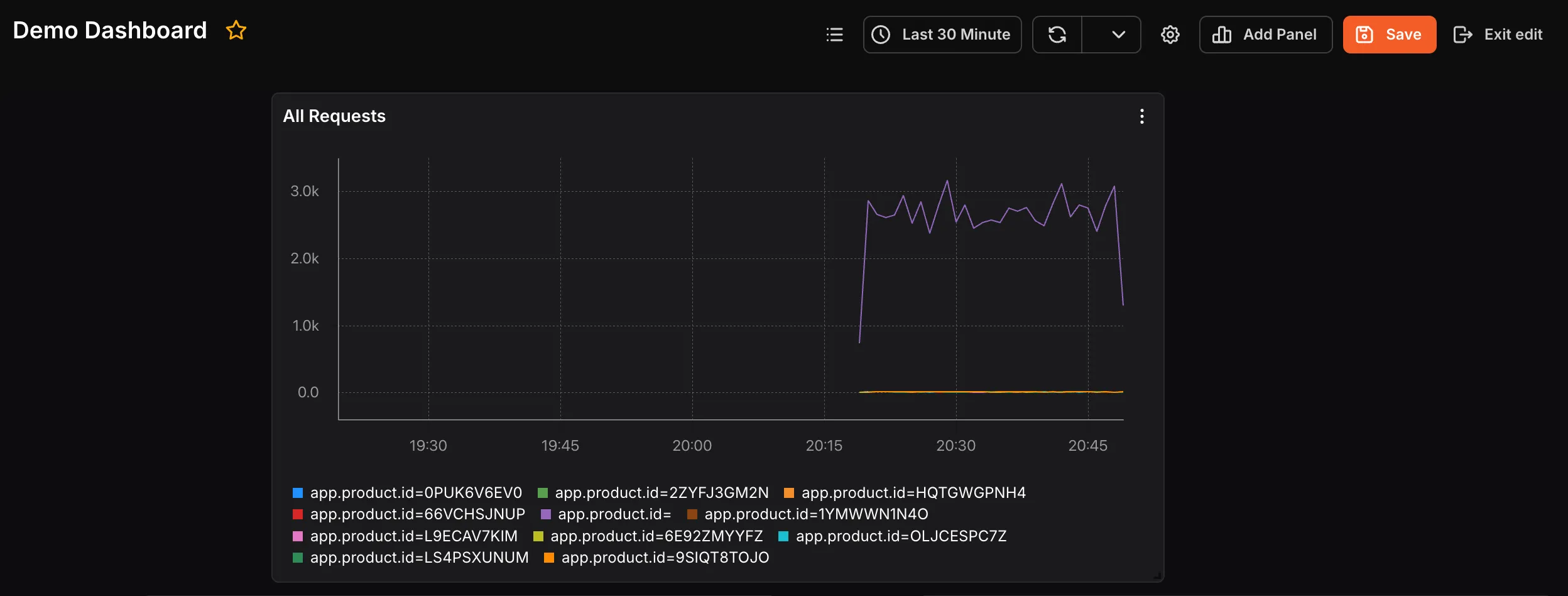
Task: Click the purple swatch for empty app.product.id
Action: tap(546, 514)
